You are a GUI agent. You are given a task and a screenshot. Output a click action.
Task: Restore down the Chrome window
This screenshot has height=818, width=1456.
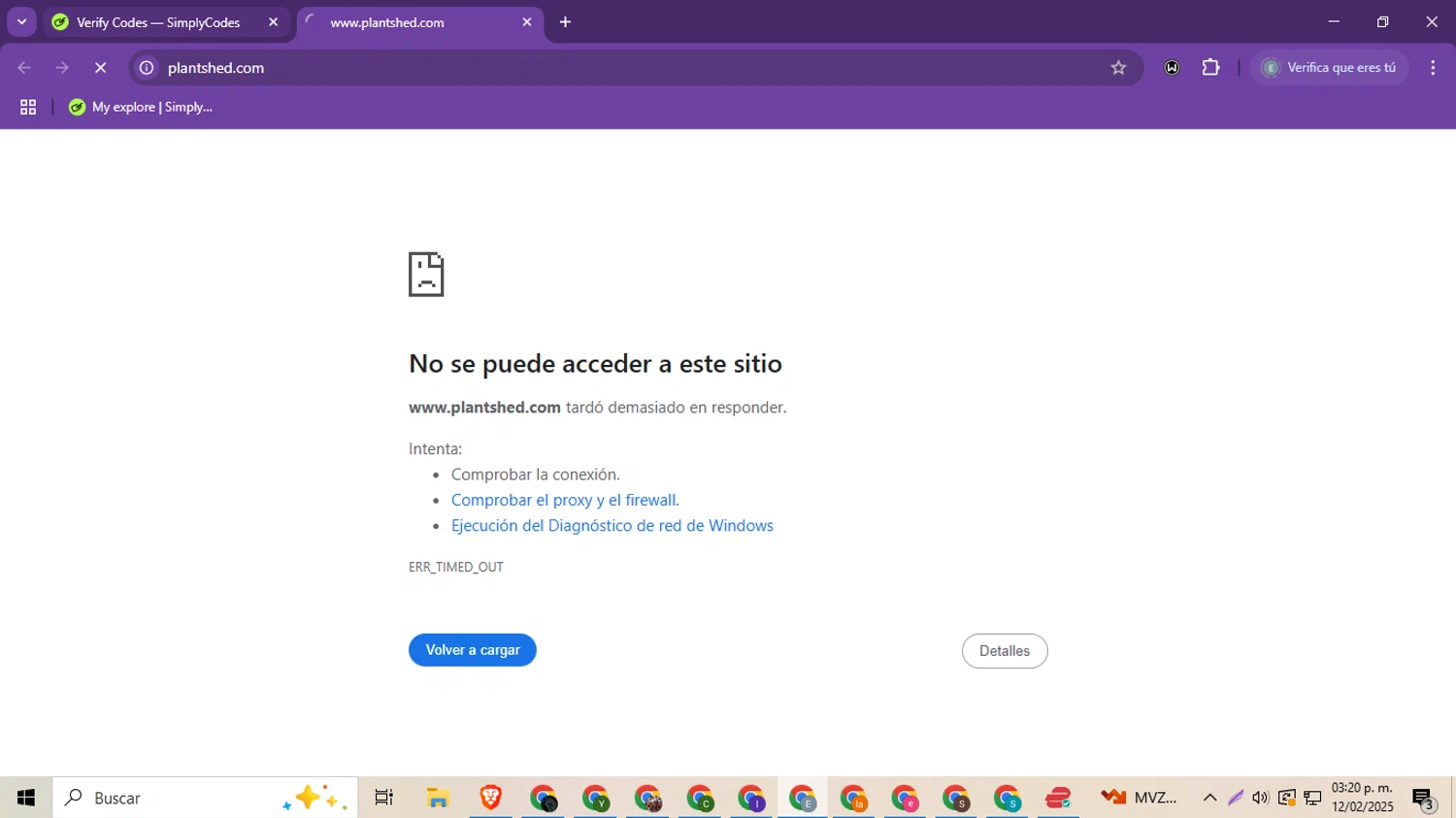(x=1383, y=21)
